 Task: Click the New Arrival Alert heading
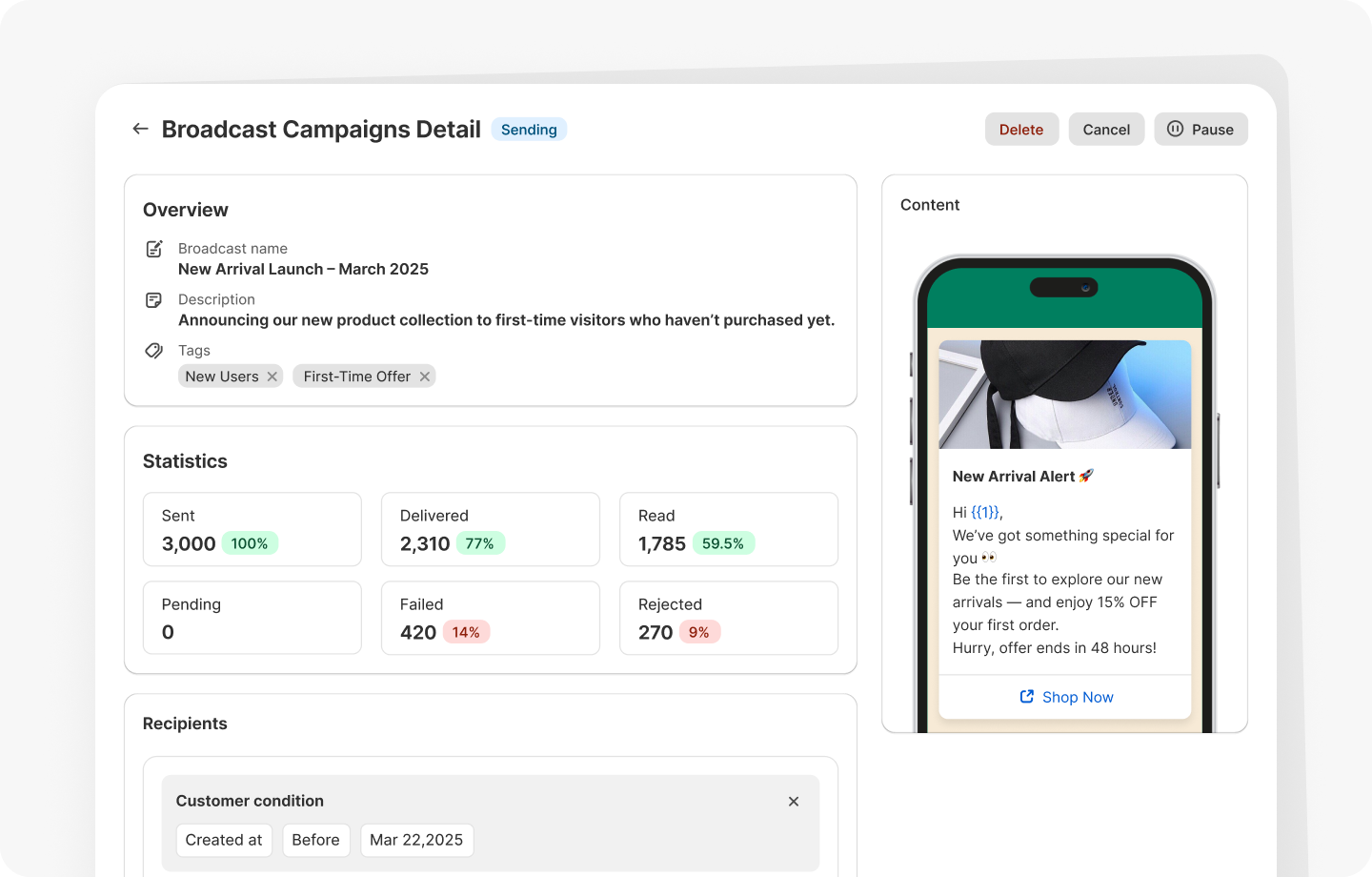pos(1014,477)
